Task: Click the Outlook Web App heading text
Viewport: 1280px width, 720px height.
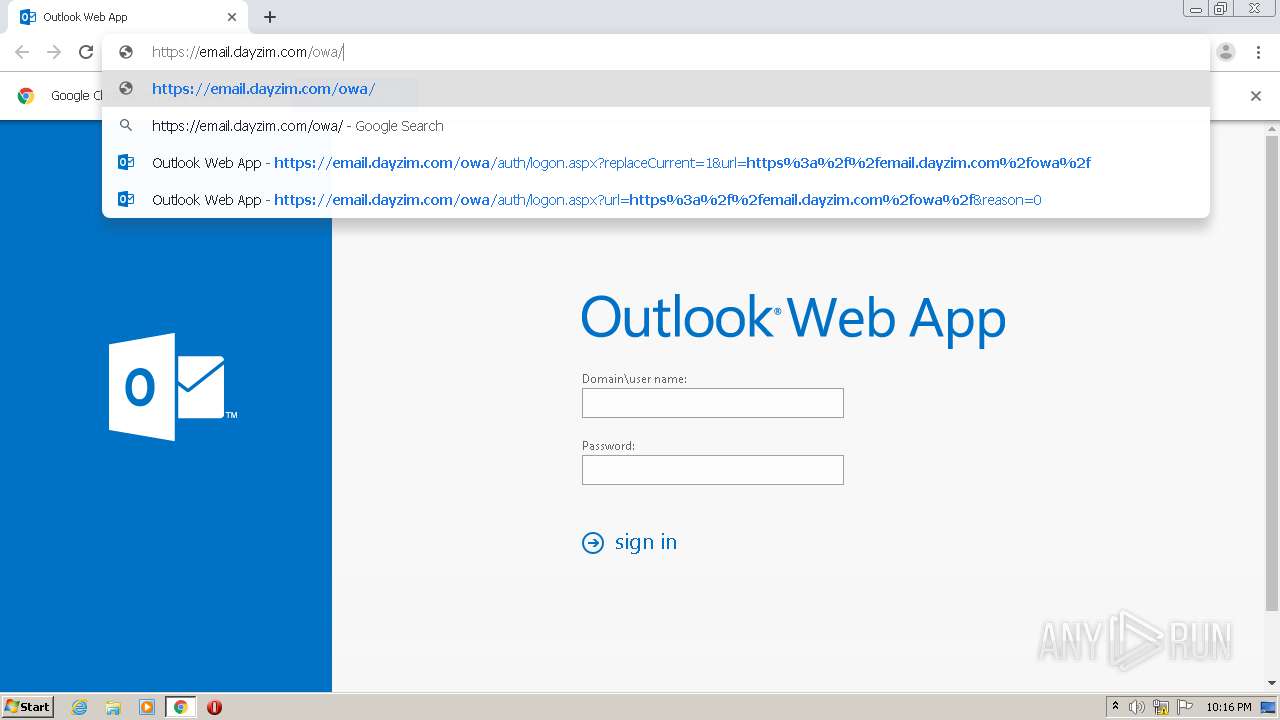Action: click(793, 320)
